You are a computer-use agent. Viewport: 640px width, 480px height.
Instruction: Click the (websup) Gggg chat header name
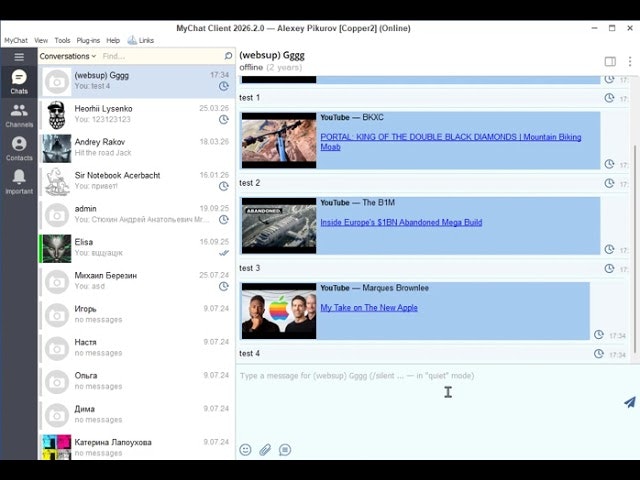(272, 55)
